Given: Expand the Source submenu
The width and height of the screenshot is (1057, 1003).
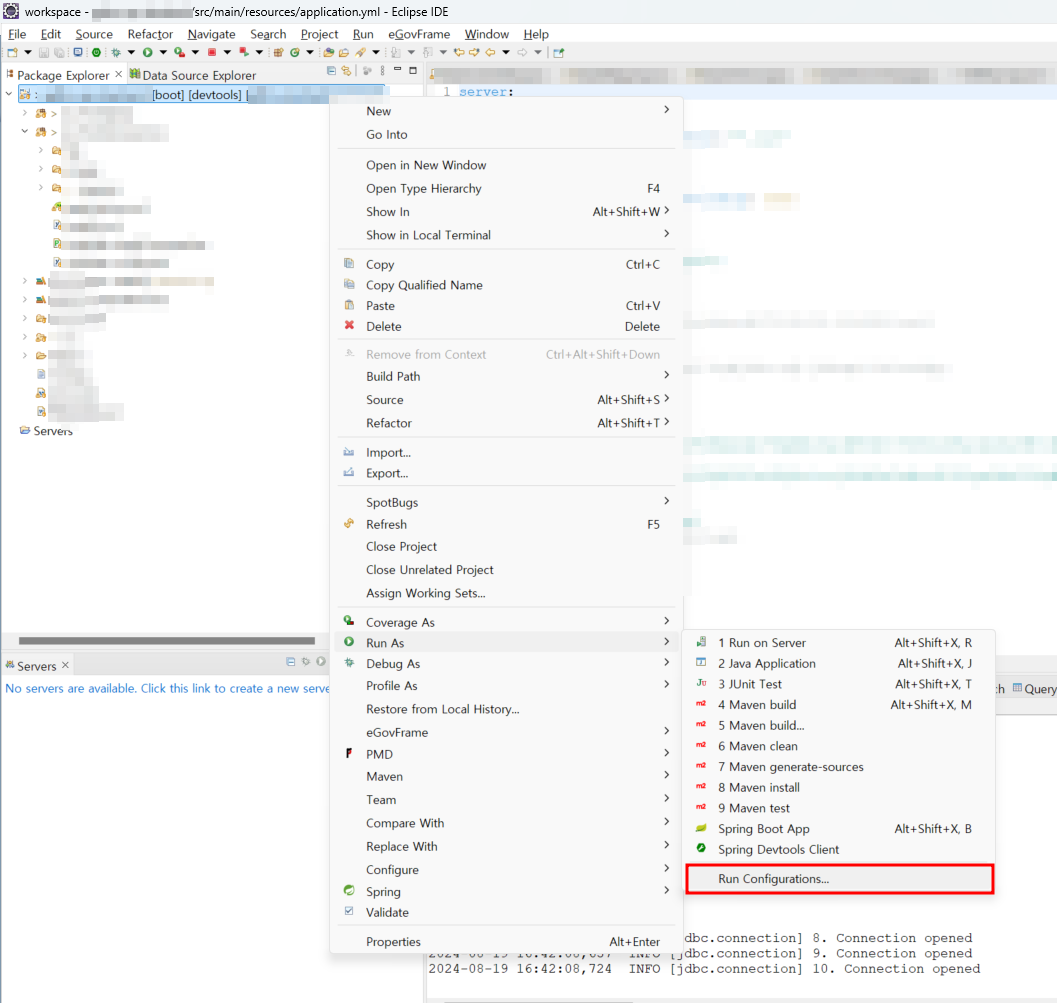Looking at the screenshot, I should click(666, 398).
